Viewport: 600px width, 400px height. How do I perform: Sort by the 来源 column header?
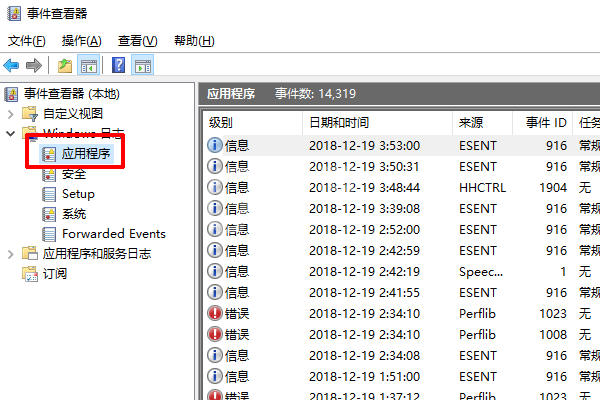pyautogui.click(x=482, y=123)
